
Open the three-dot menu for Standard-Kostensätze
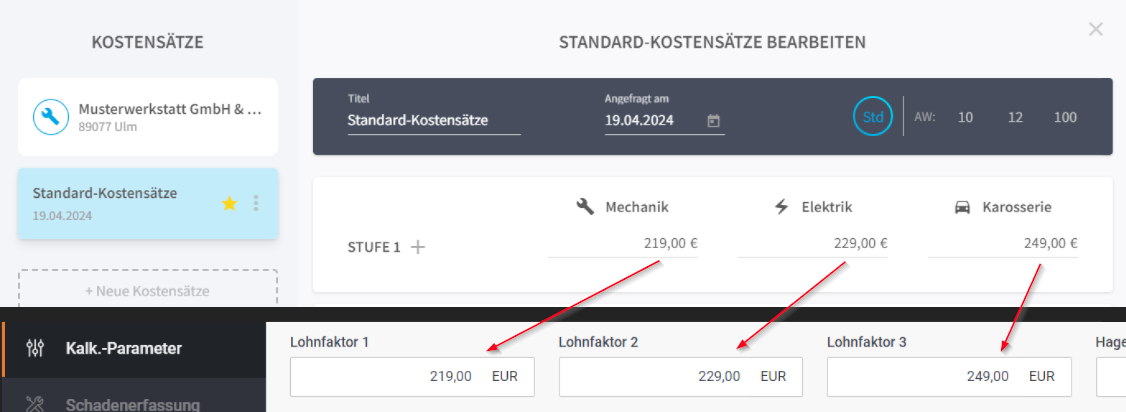256,204
